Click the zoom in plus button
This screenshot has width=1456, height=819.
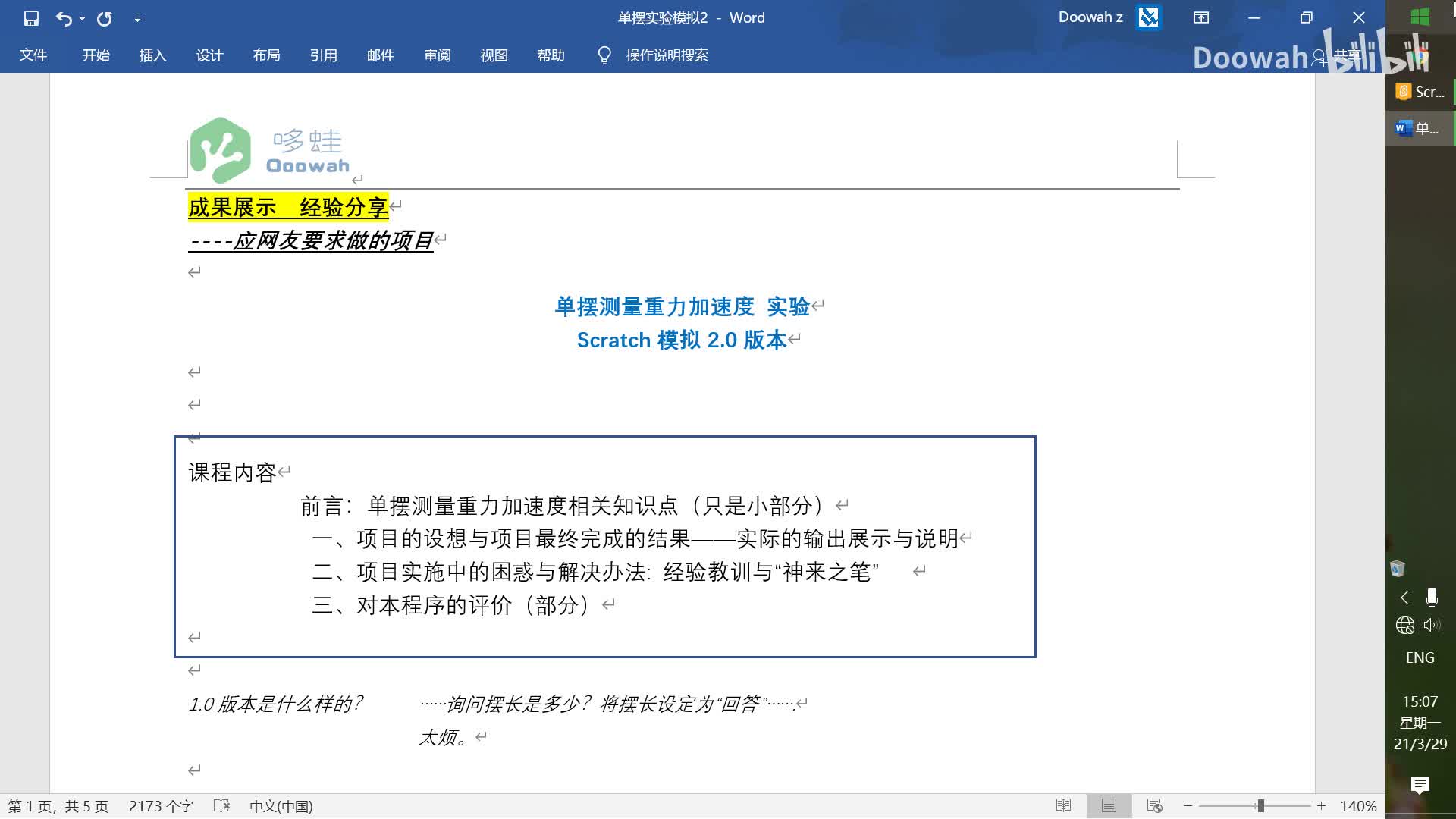tap(1321, 806)
